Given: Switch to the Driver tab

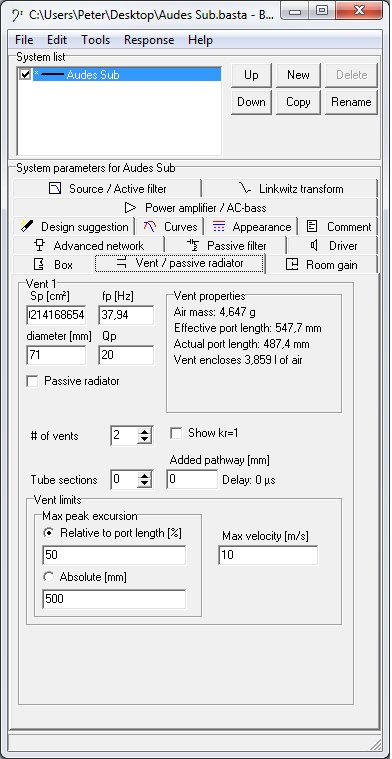Looking at the screenshot, I should click(332, 245).
